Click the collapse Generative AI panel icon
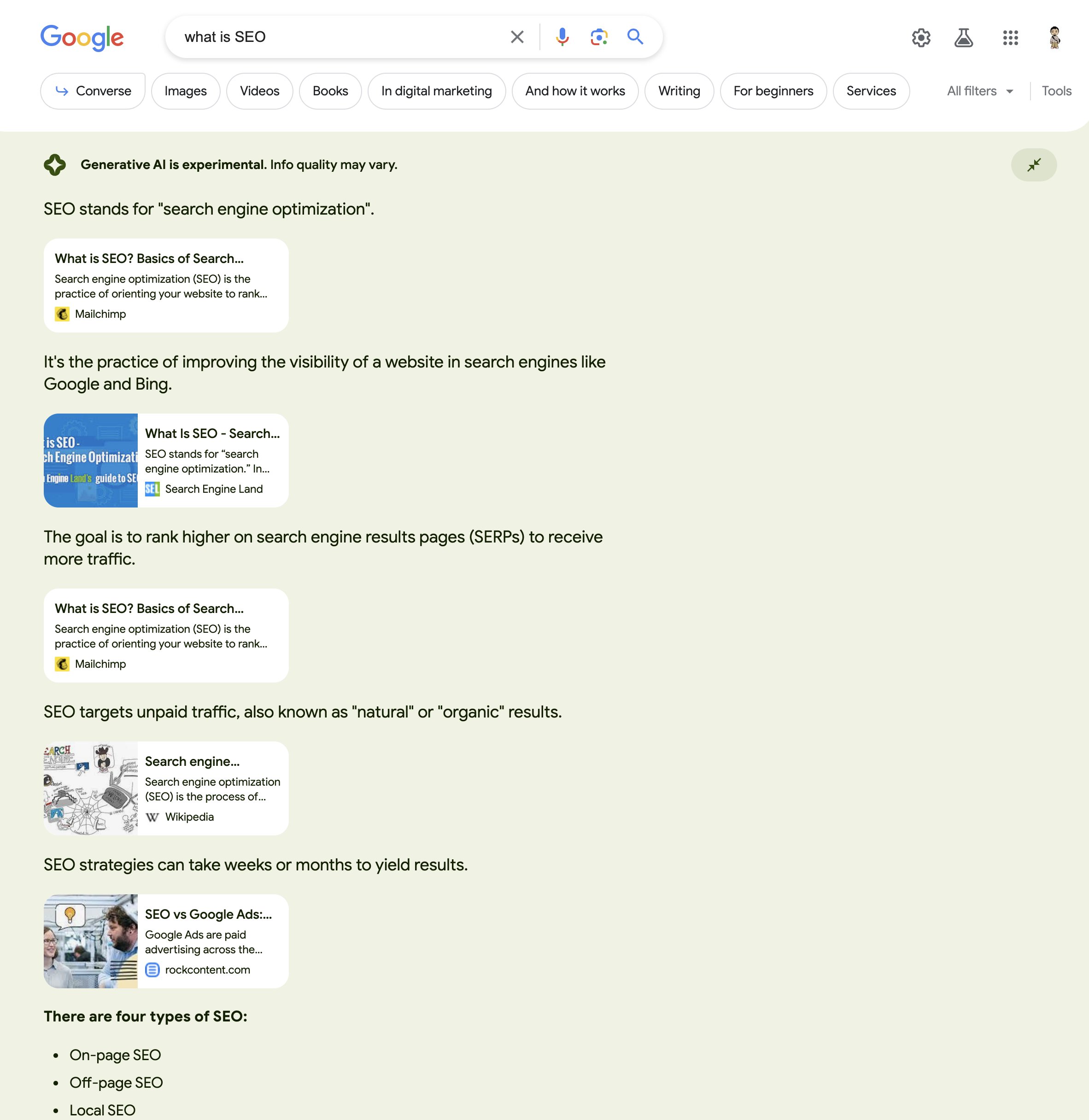 1034,164
